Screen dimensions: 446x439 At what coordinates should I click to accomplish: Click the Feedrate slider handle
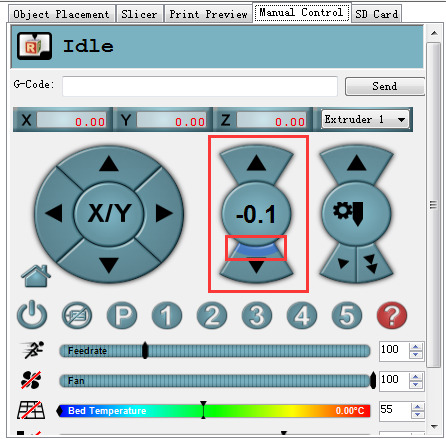click(x=145, y=350)
